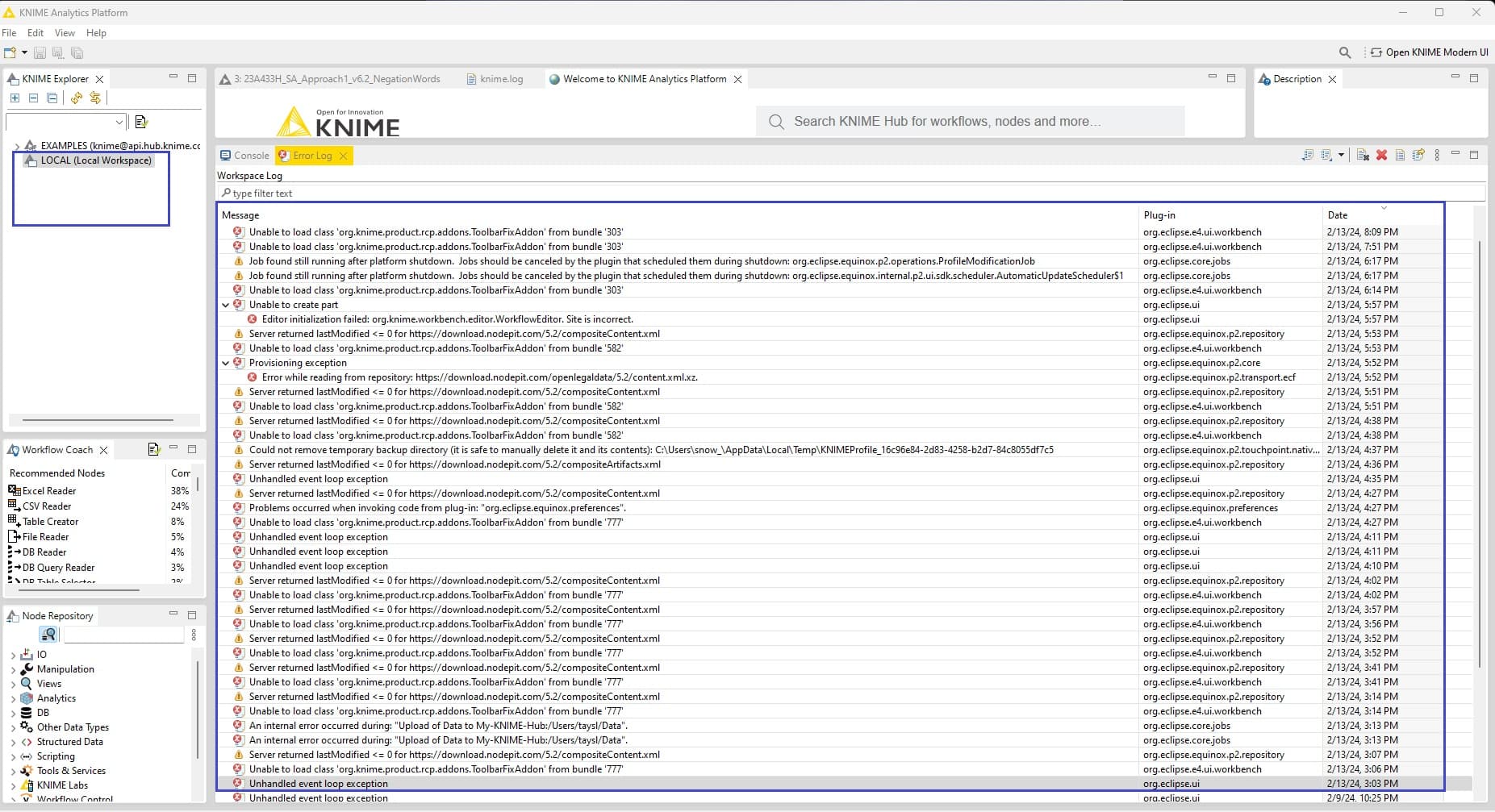This screenshot has height=812, width=1495.
Task: Click the 'type filter text' field
Action: tap(850, 194)
